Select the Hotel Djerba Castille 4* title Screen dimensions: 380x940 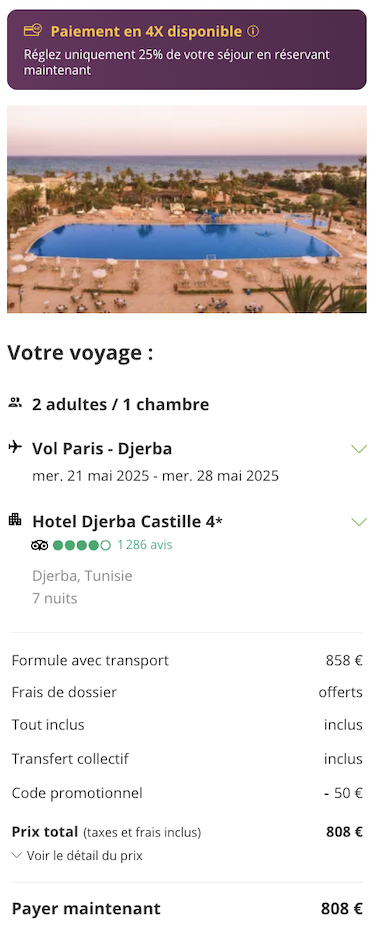click(127, 522)
